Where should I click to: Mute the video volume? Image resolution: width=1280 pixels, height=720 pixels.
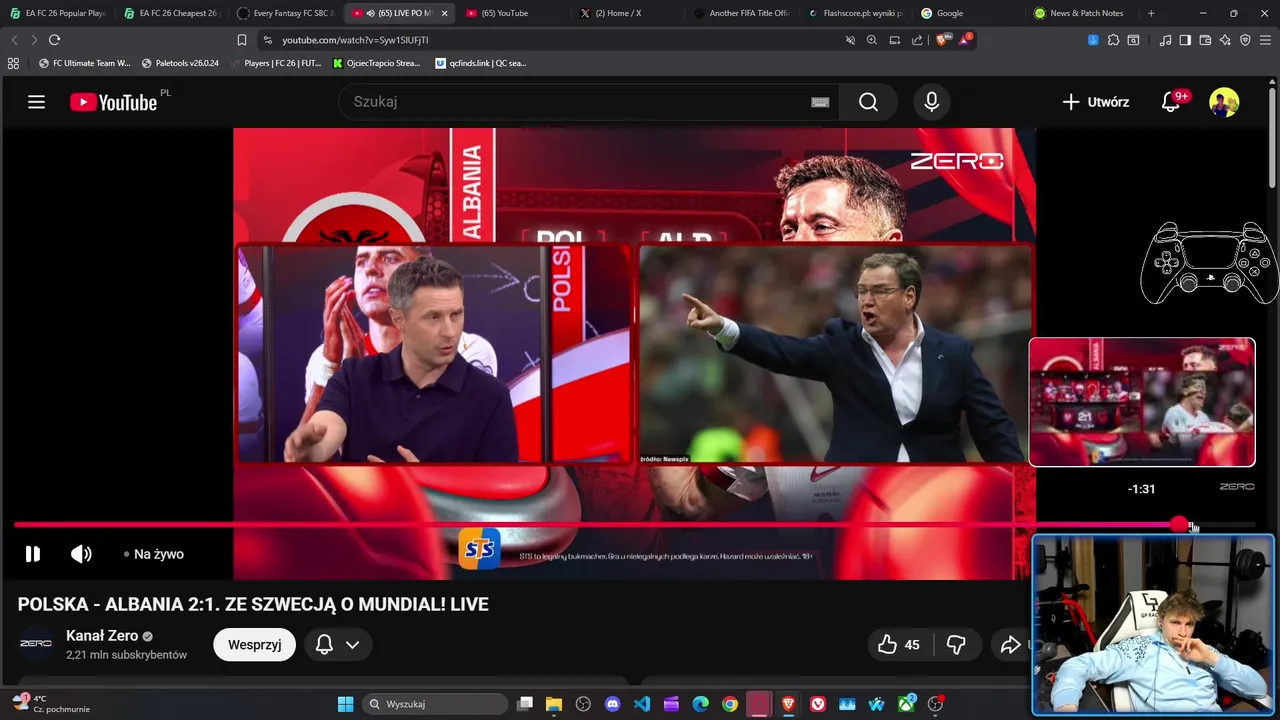coord(81,554)
